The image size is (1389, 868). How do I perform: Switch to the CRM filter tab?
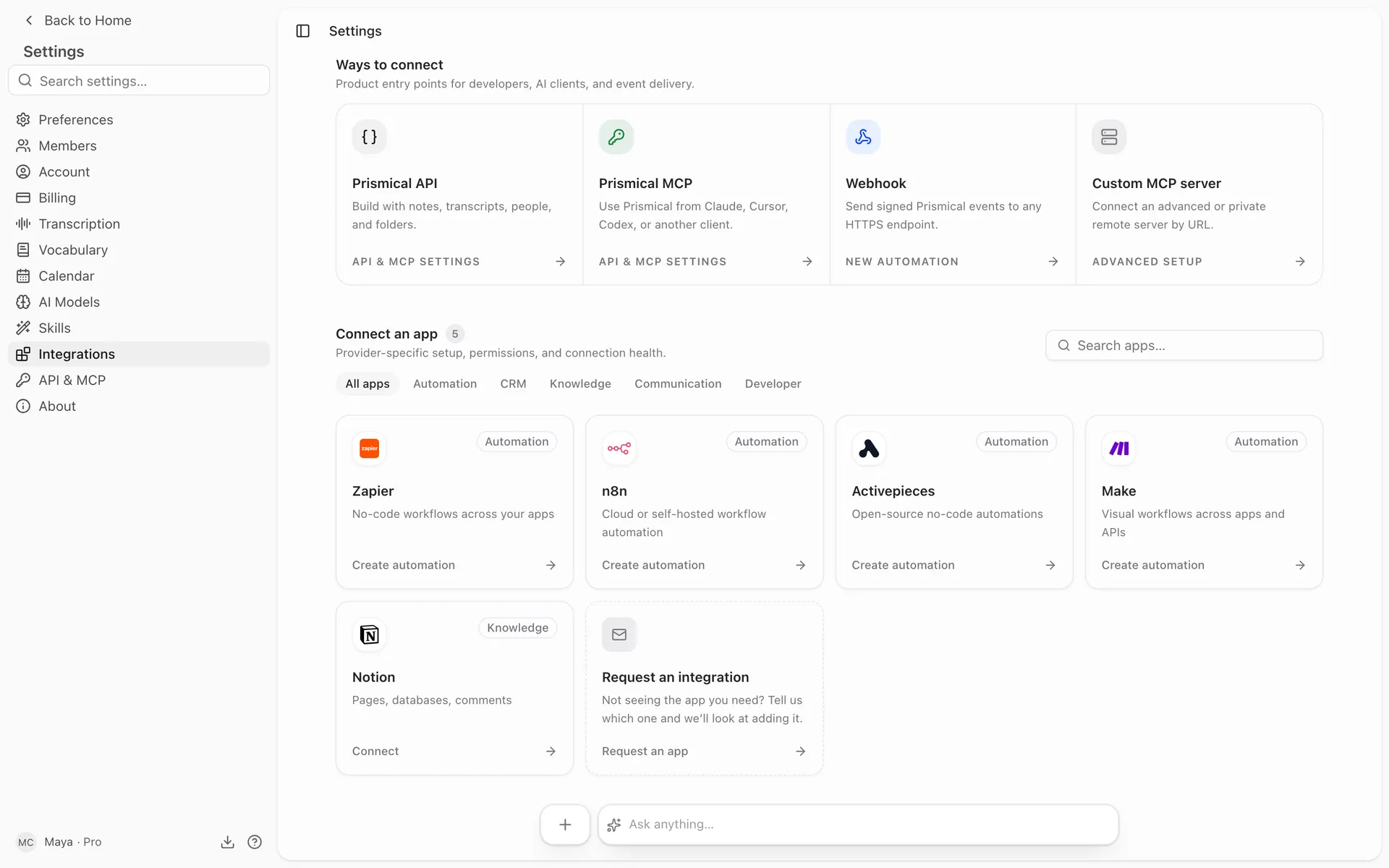click(x=513, y=384)
